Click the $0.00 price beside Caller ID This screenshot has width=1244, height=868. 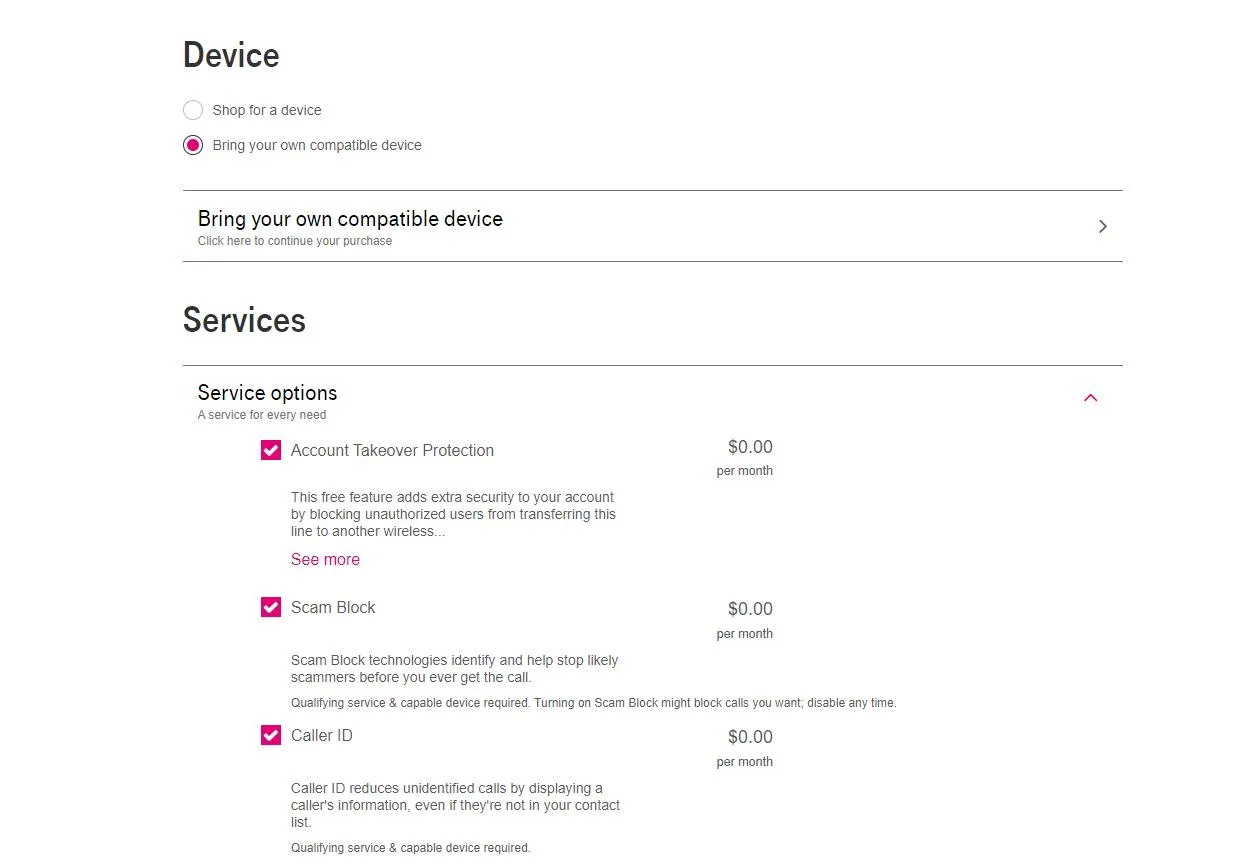coord(750,737)
